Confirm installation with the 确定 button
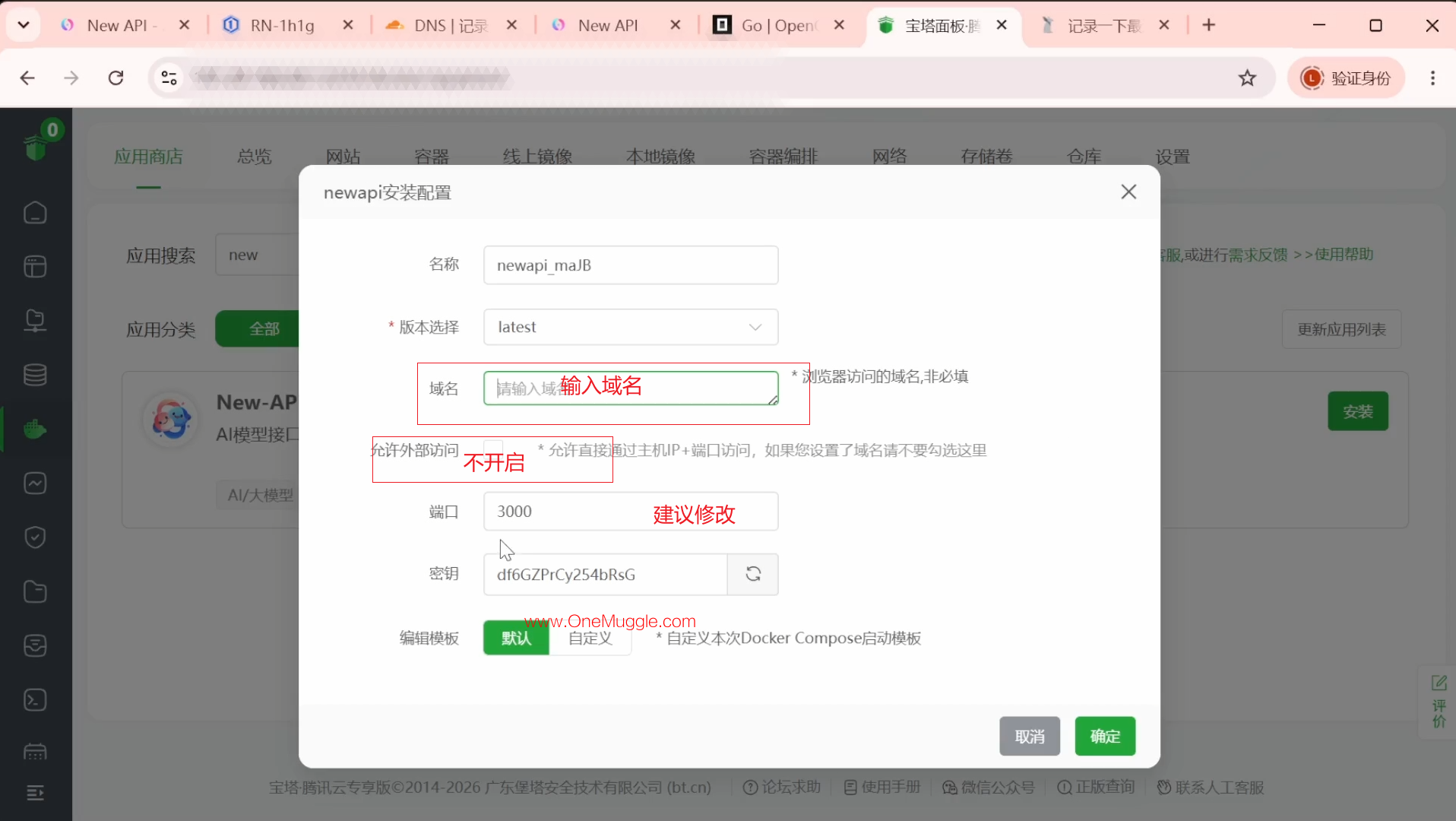1456x821 pixels. (1105, 736)
